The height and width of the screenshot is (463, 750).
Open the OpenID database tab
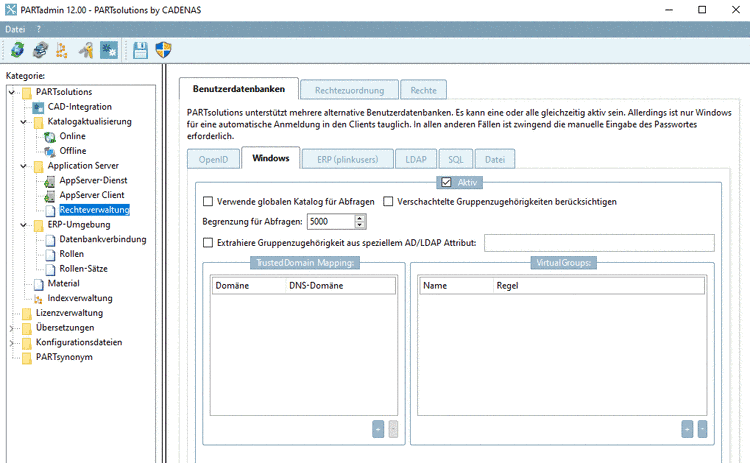[x=213, y=159]
